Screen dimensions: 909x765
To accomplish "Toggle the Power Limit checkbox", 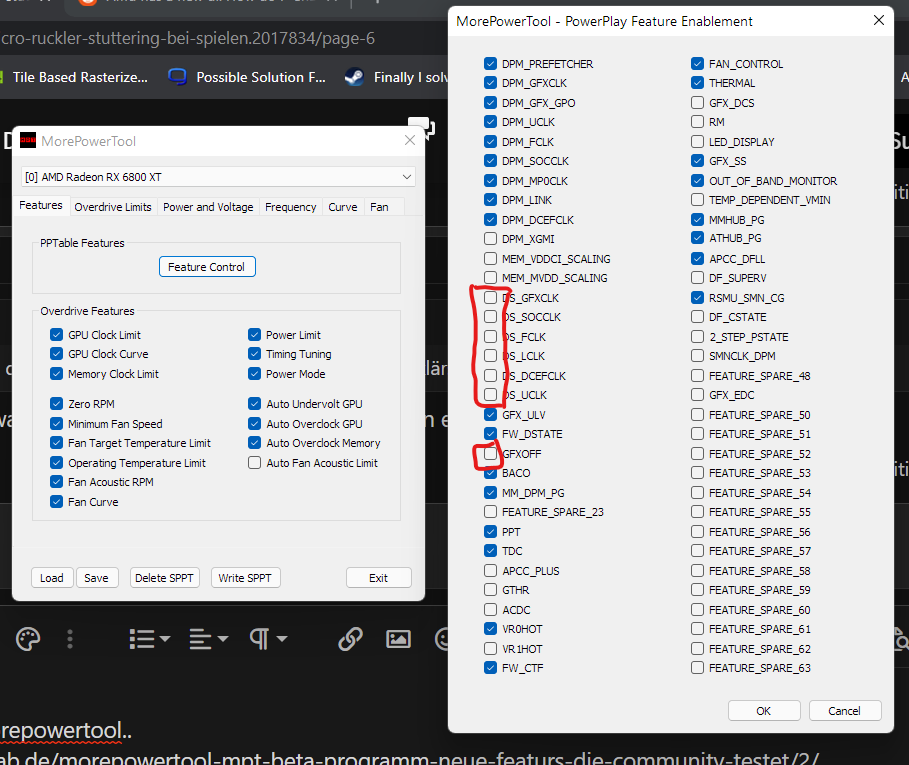I will (x=254, y=334).
